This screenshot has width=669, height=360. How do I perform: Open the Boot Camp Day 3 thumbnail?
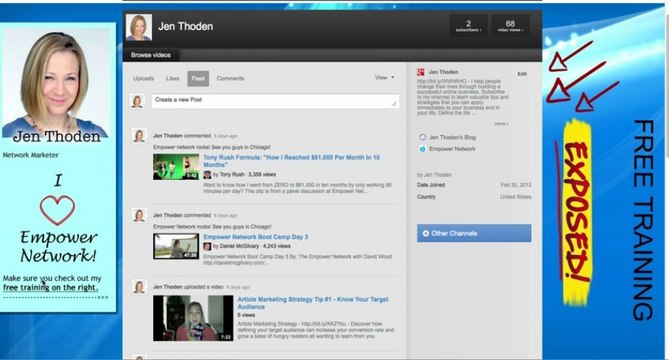(176, 246)
